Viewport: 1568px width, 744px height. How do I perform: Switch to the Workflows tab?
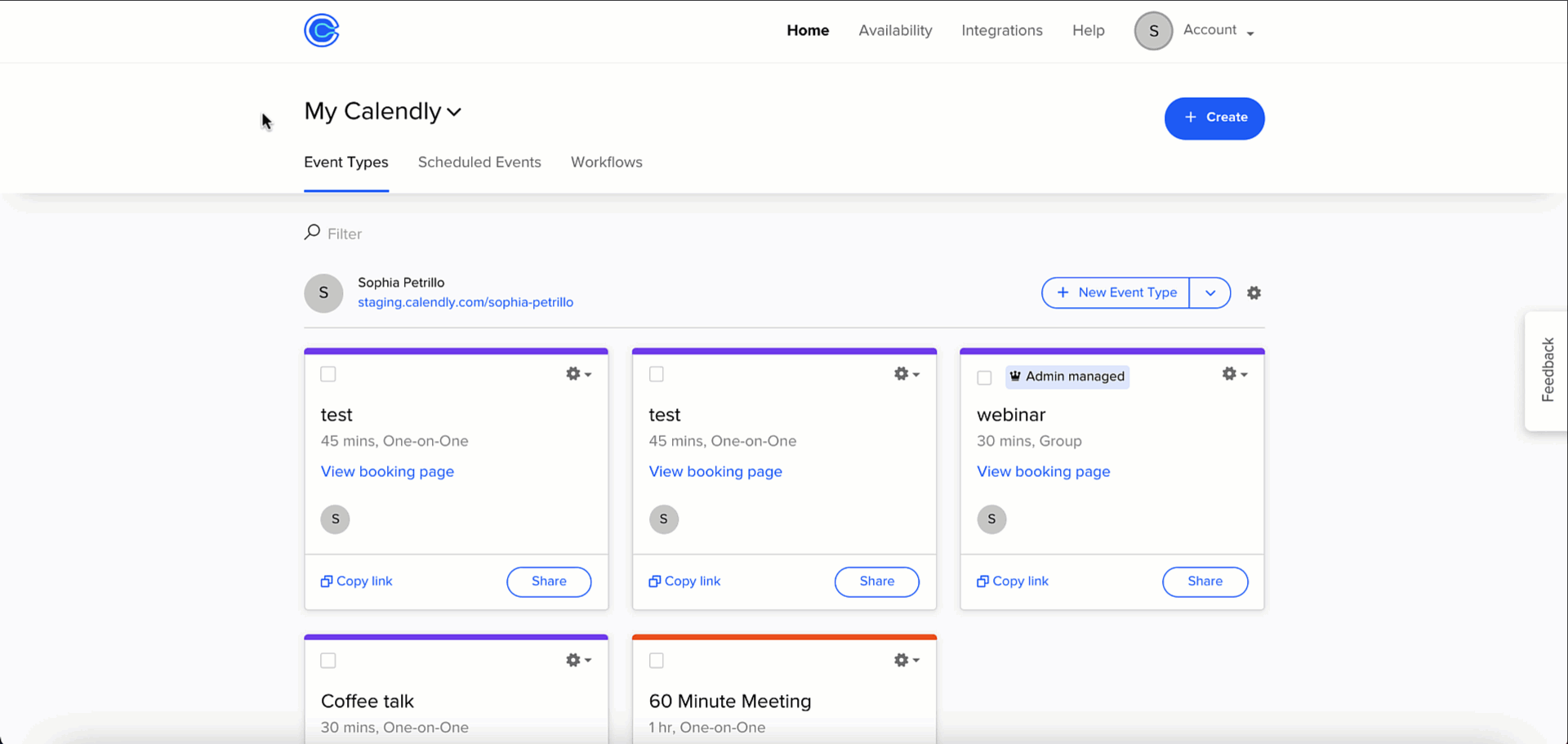(607, 162)
